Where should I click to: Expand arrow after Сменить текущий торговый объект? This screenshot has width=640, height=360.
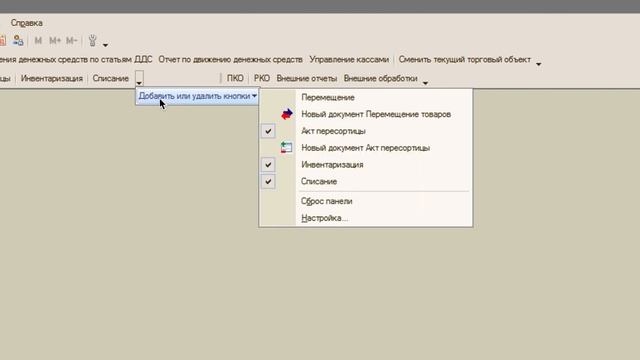[538, 64]
